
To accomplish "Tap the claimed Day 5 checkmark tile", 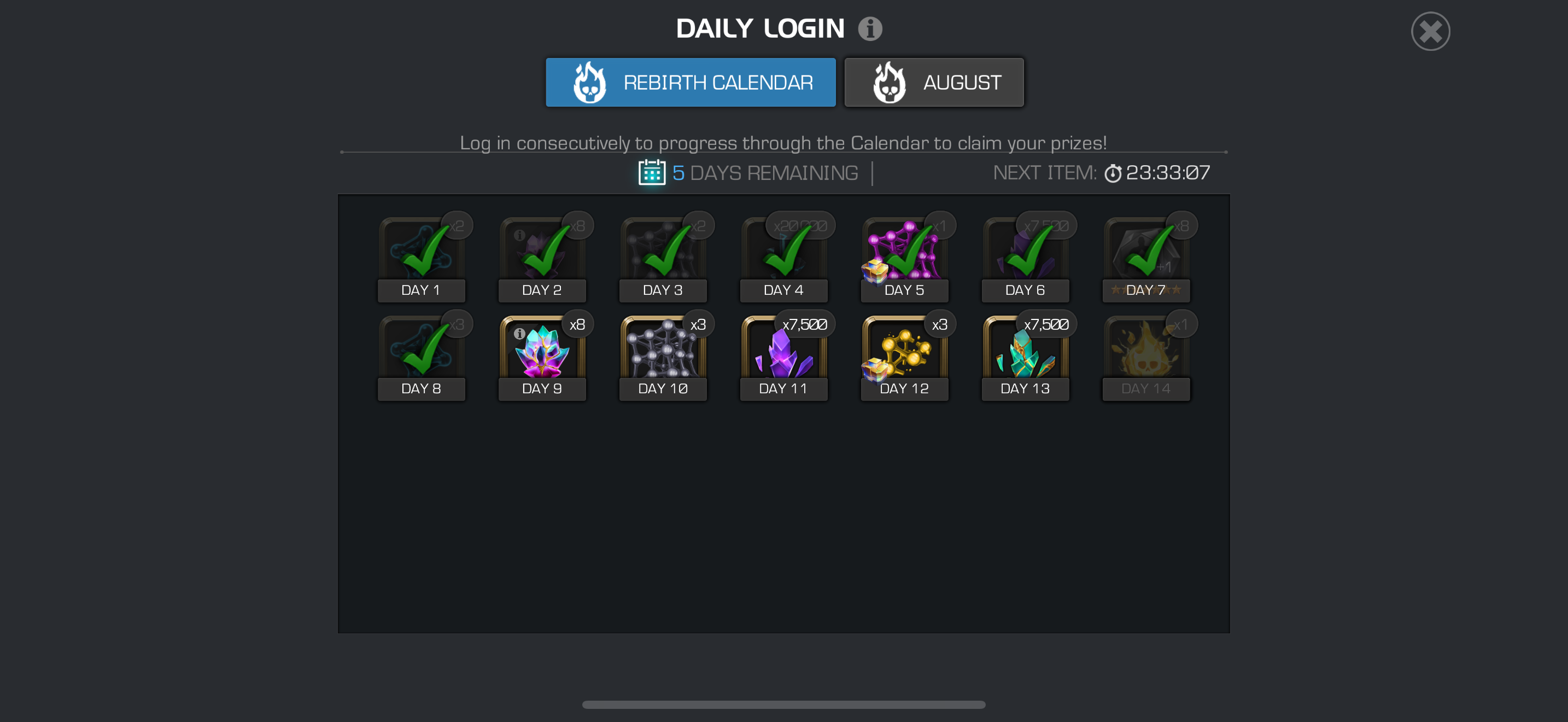I will (x=904, y=252).
